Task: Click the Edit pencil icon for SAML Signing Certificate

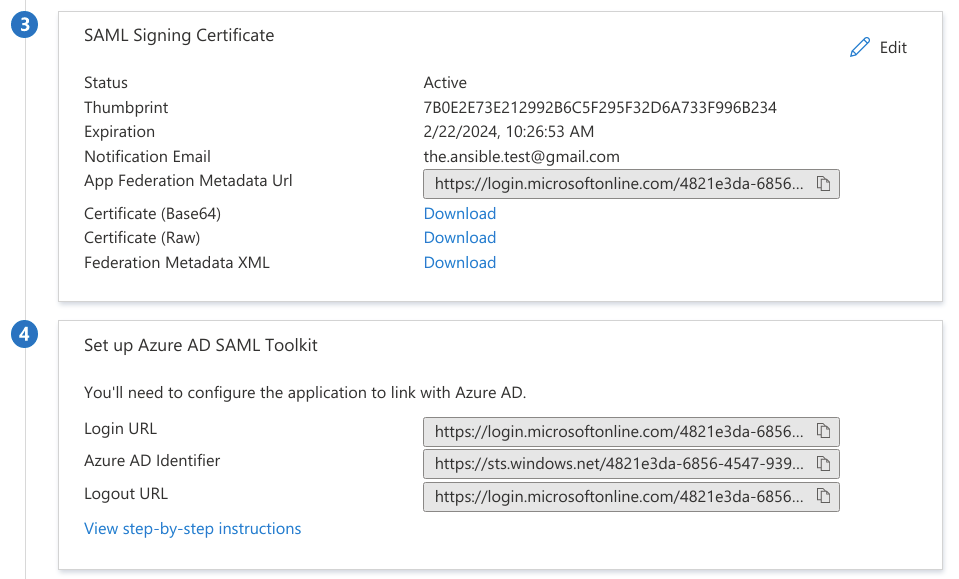Action: coord(859,48)
